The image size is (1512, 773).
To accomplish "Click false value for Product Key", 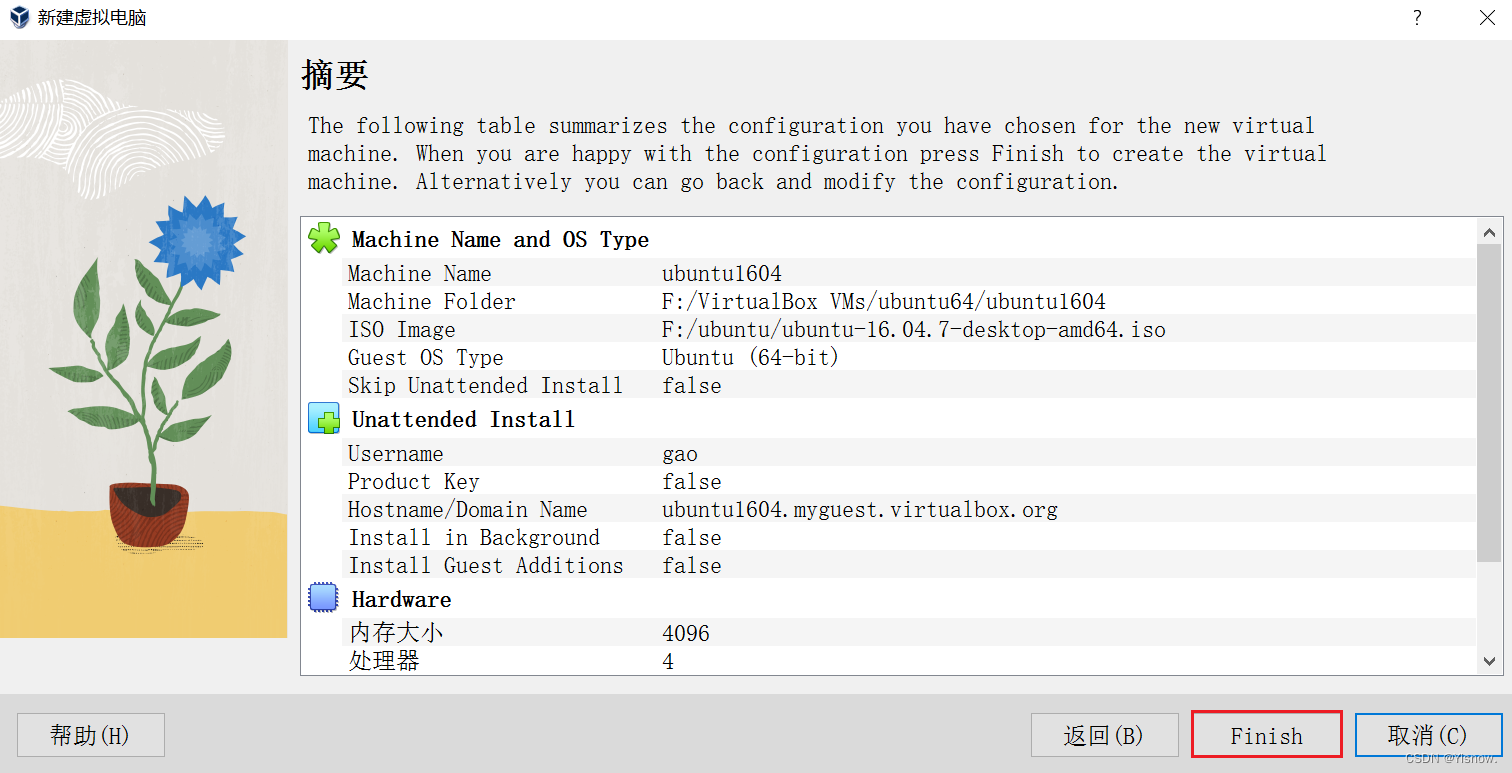I will [691, 482].
